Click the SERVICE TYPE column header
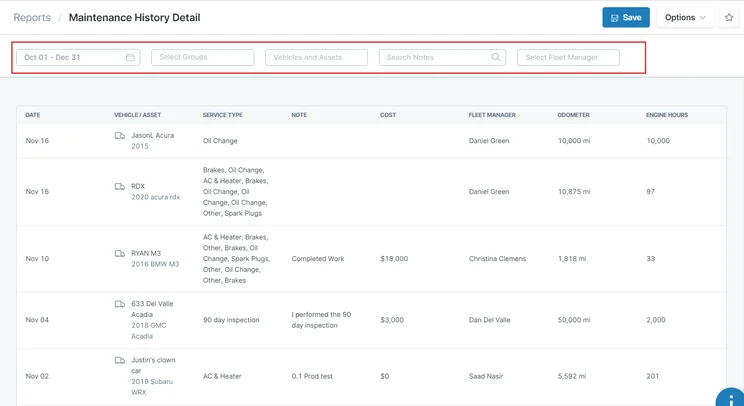This screenshot has height=406, width=744. coord(223,115)
